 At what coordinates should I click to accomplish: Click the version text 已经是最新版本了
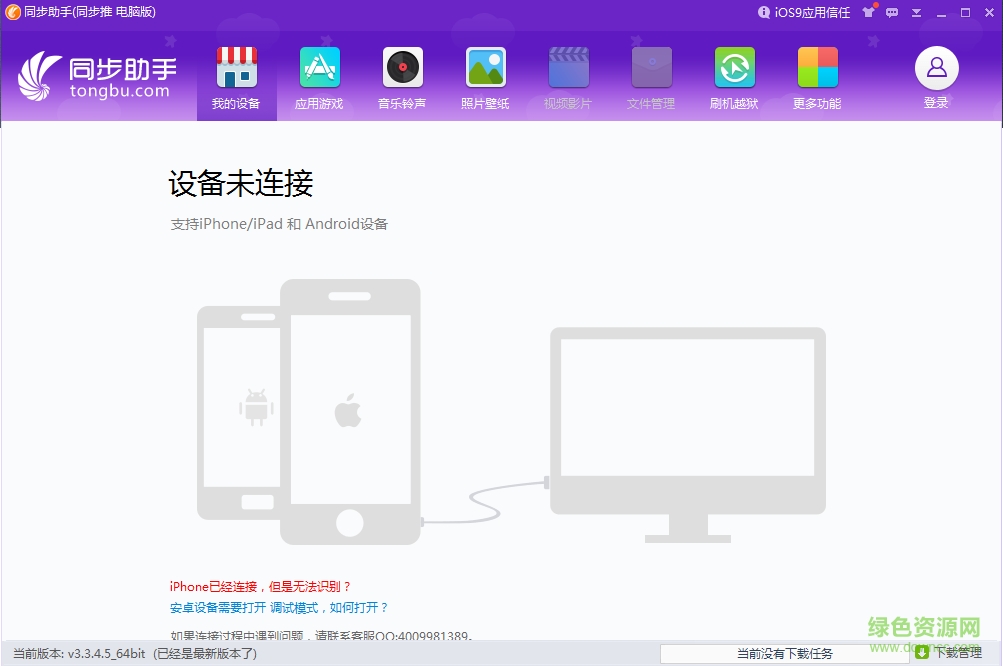point(205,655)
